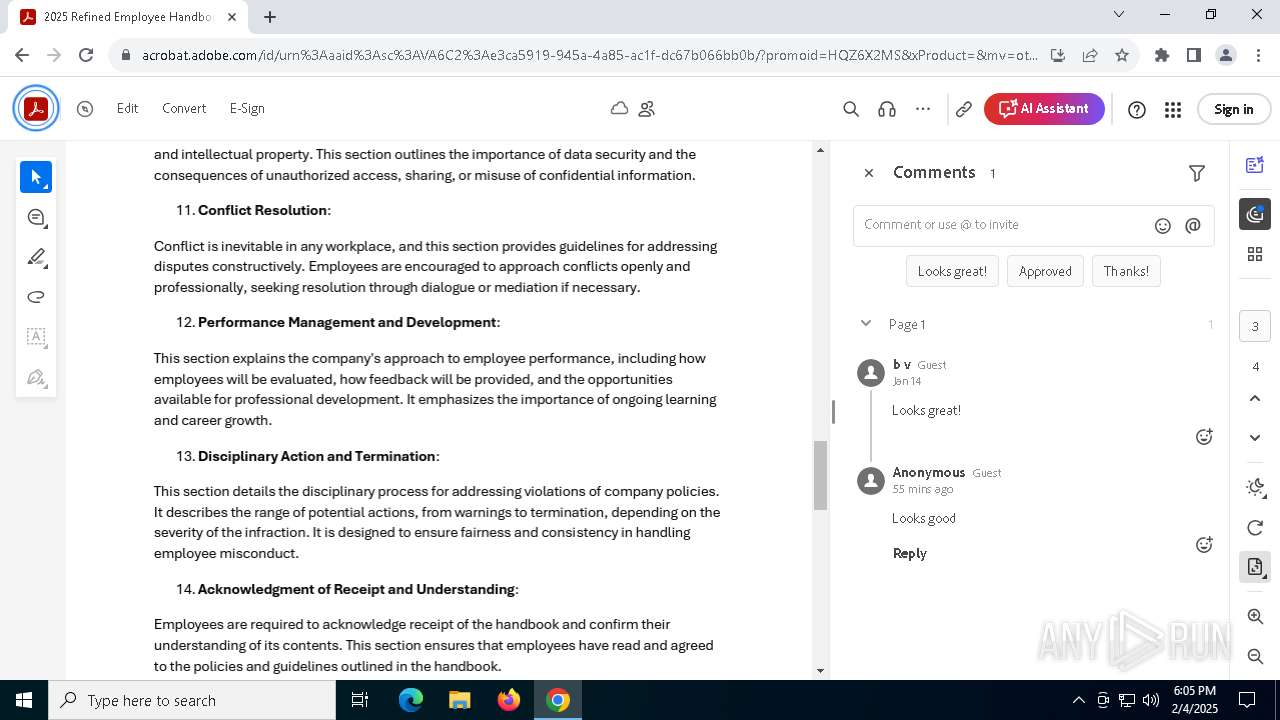1280x720 pixels.
Task: Open a new browser tab
Action: (x=270, y=17)
